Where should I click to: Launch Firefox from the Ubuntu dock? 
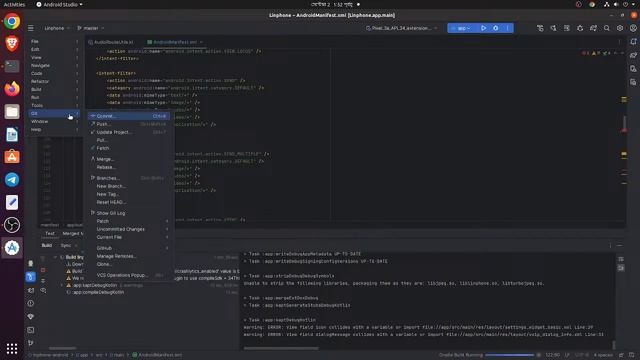click(x=12, y=89)
